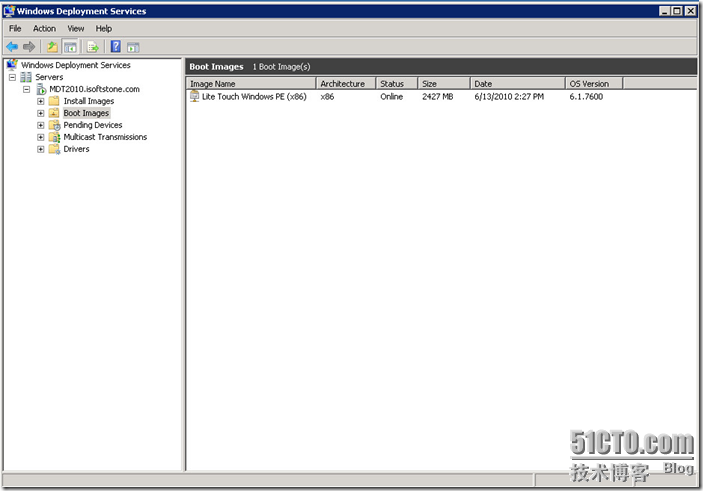Screen dimensions: 703x491
Task: Collapse the MDT2010.isoftstone.com node
Action: [26, 89]
